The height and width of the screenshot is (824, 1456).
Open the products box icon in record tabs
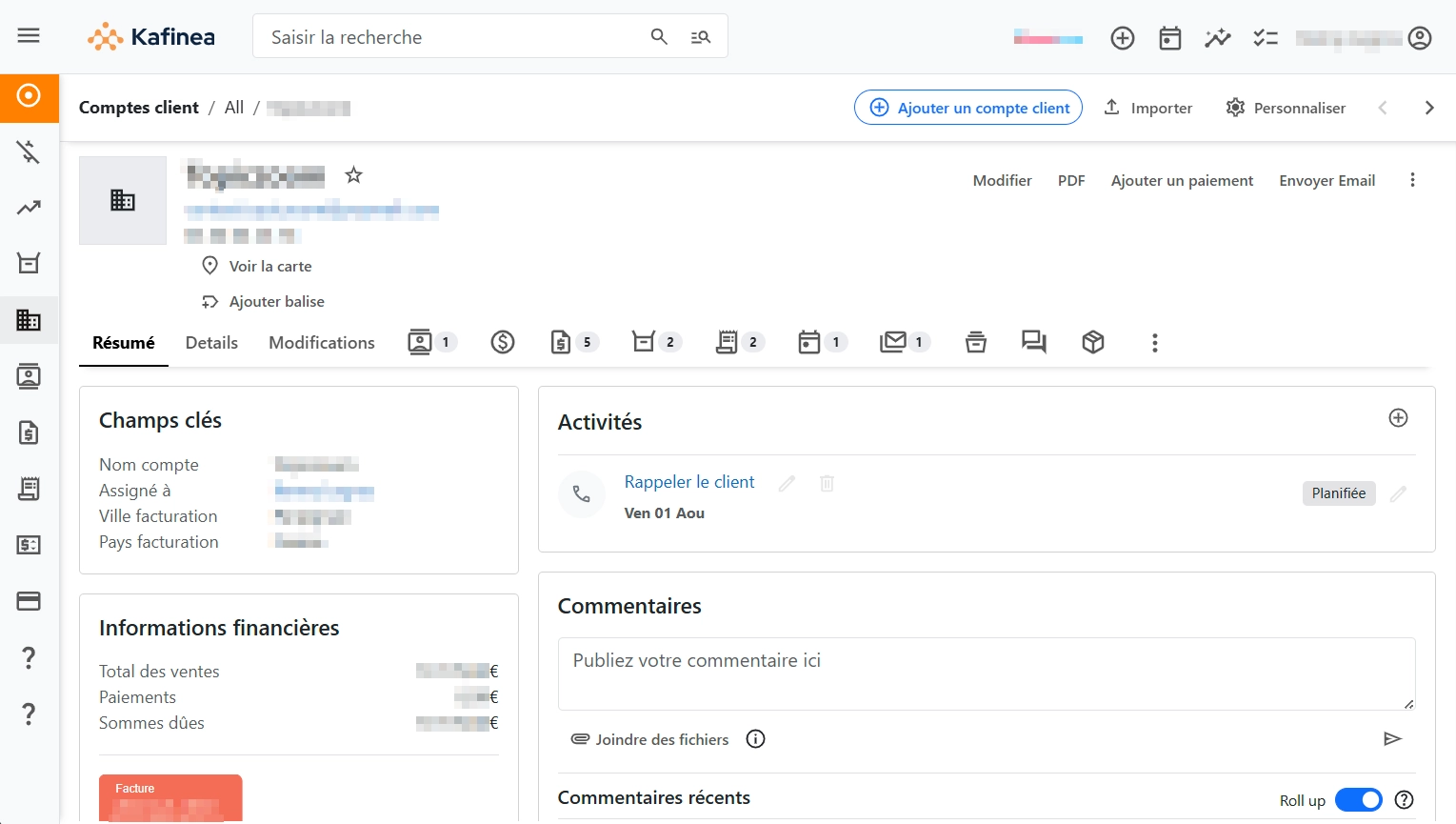point(1092,341)
